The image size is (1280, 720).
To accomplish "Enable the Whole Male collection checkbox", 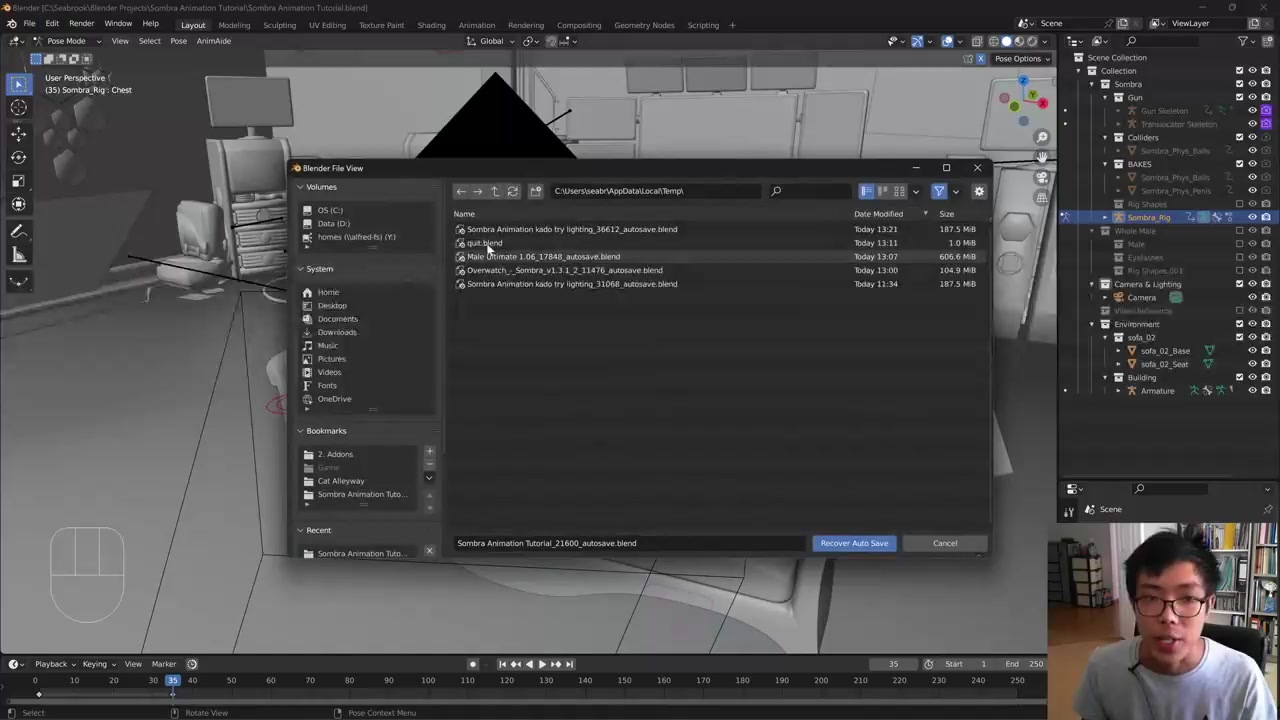I will pos(1239,231).
